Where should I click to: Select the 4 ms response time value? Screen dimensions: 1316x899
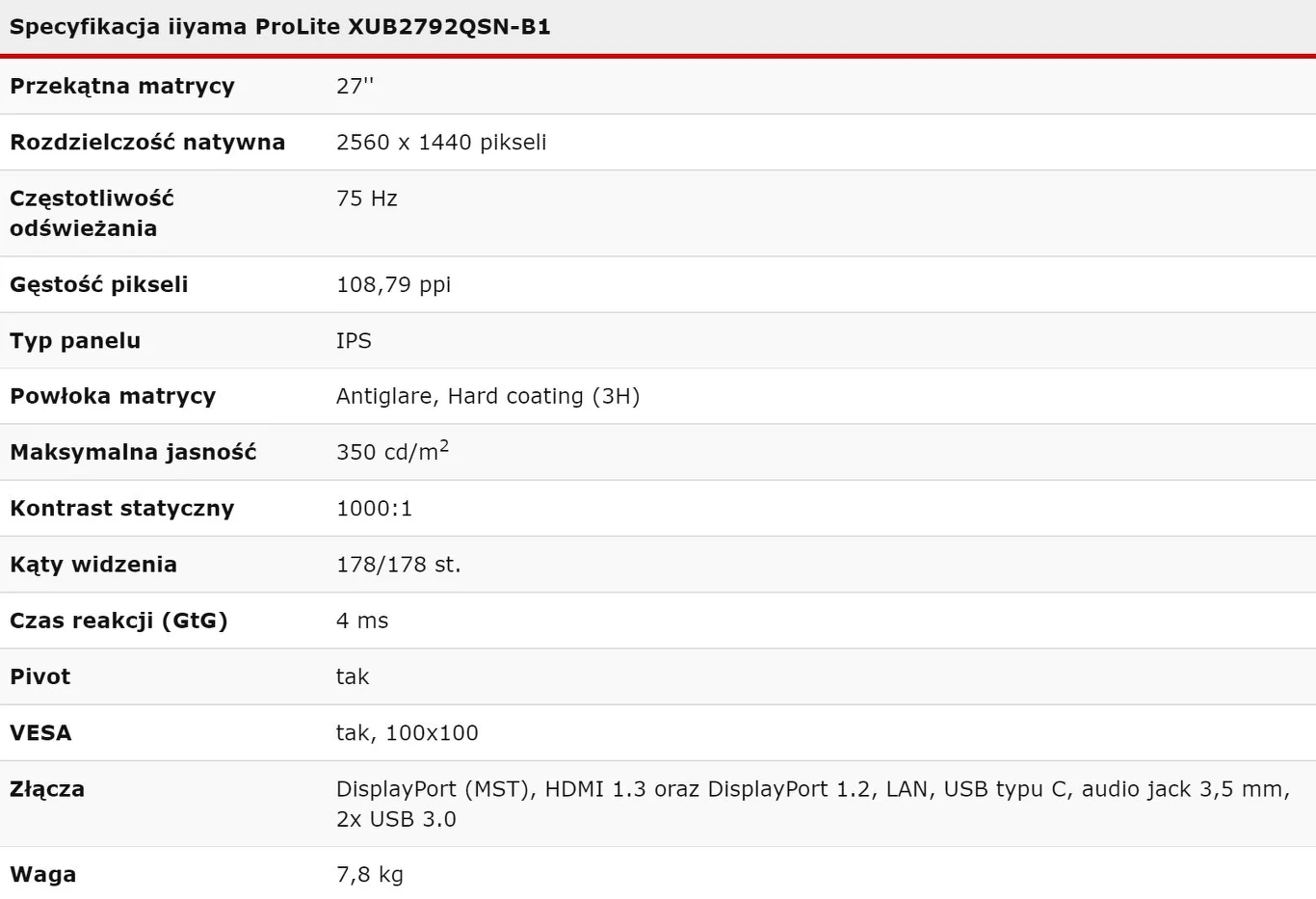362,621
